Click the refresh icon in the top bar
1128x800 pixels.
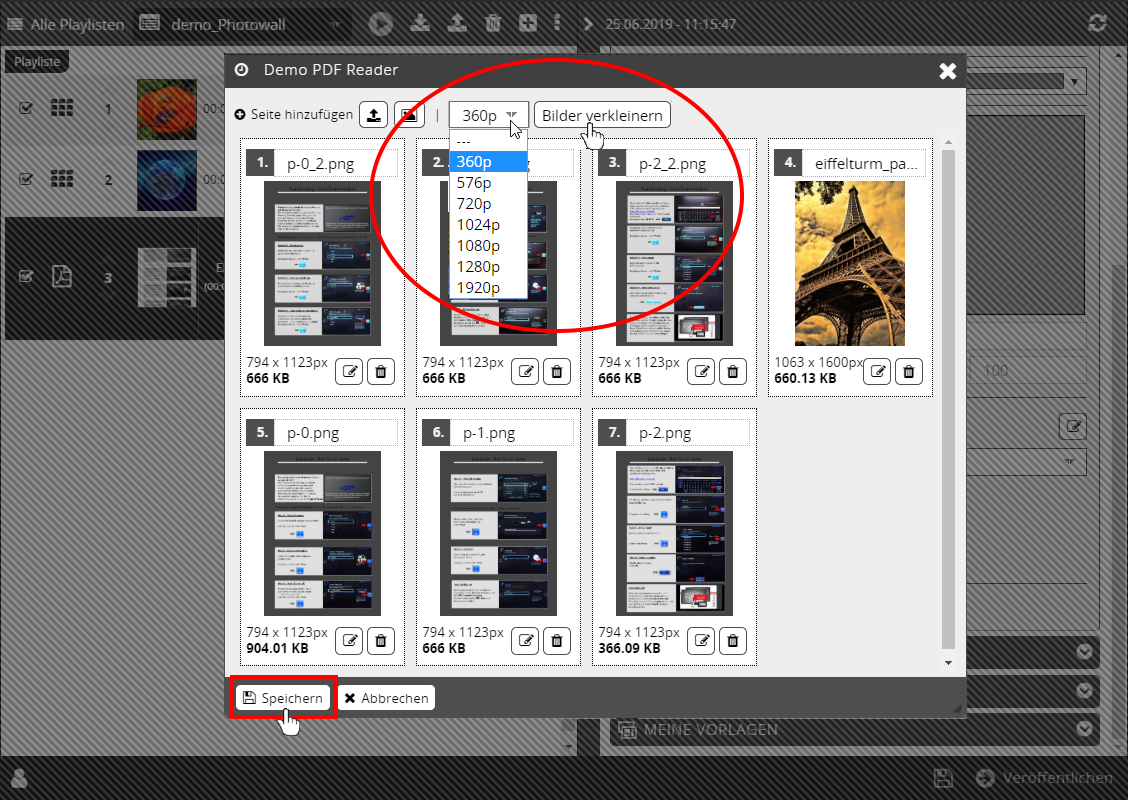[1098, 23]
